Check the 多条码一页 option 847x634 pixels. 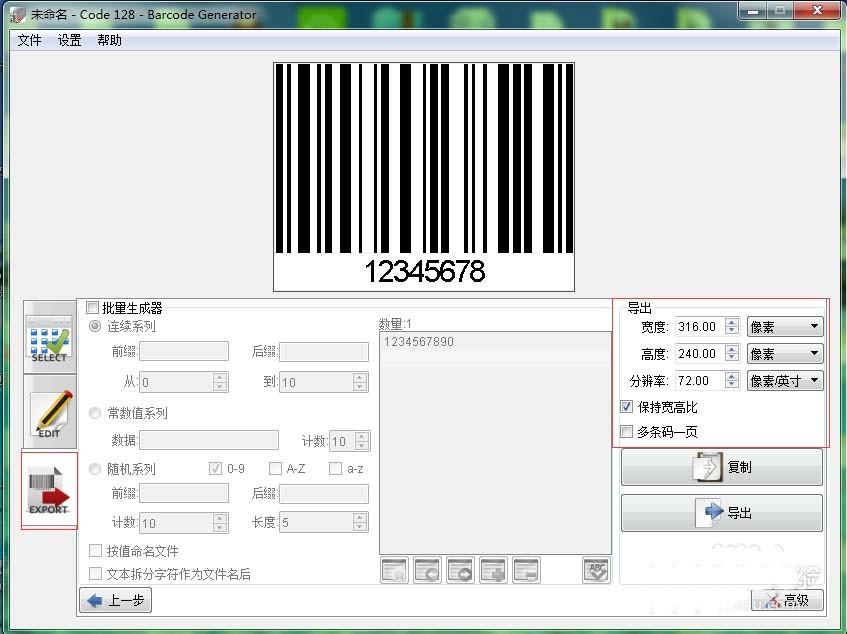point(627,430)
